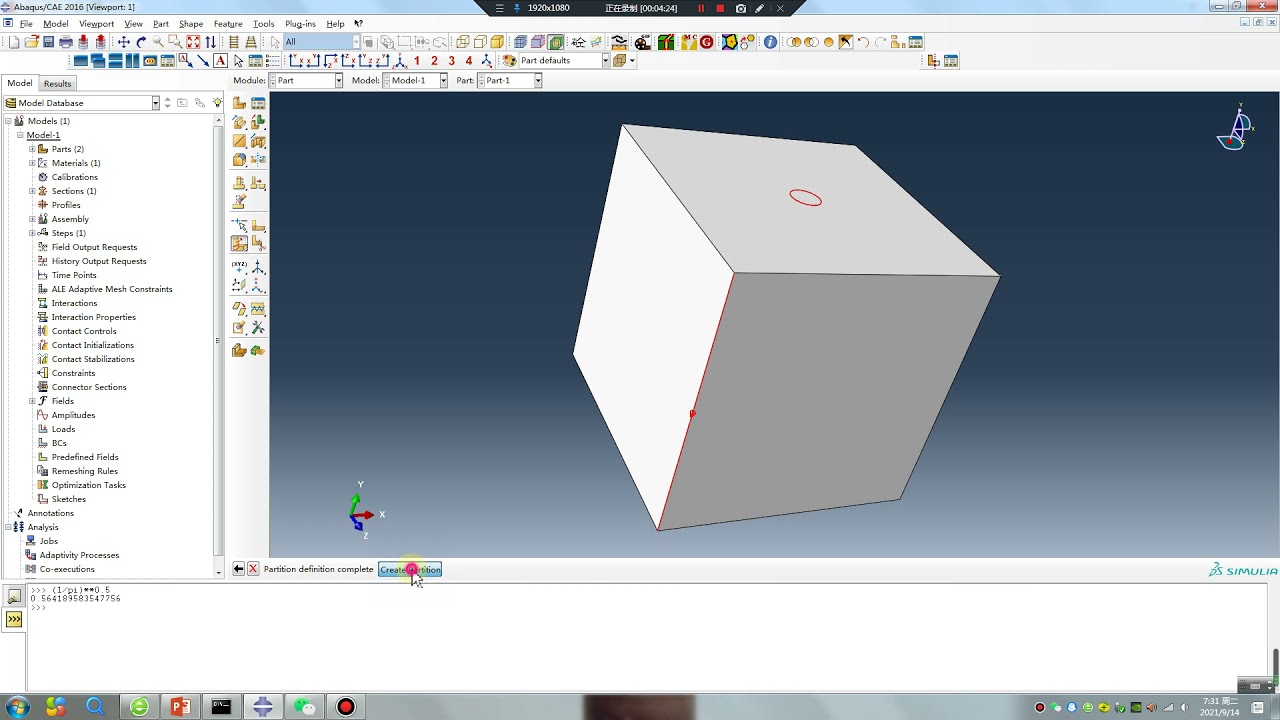Click the Create Arrow Annotation icon

click(202, 61)
